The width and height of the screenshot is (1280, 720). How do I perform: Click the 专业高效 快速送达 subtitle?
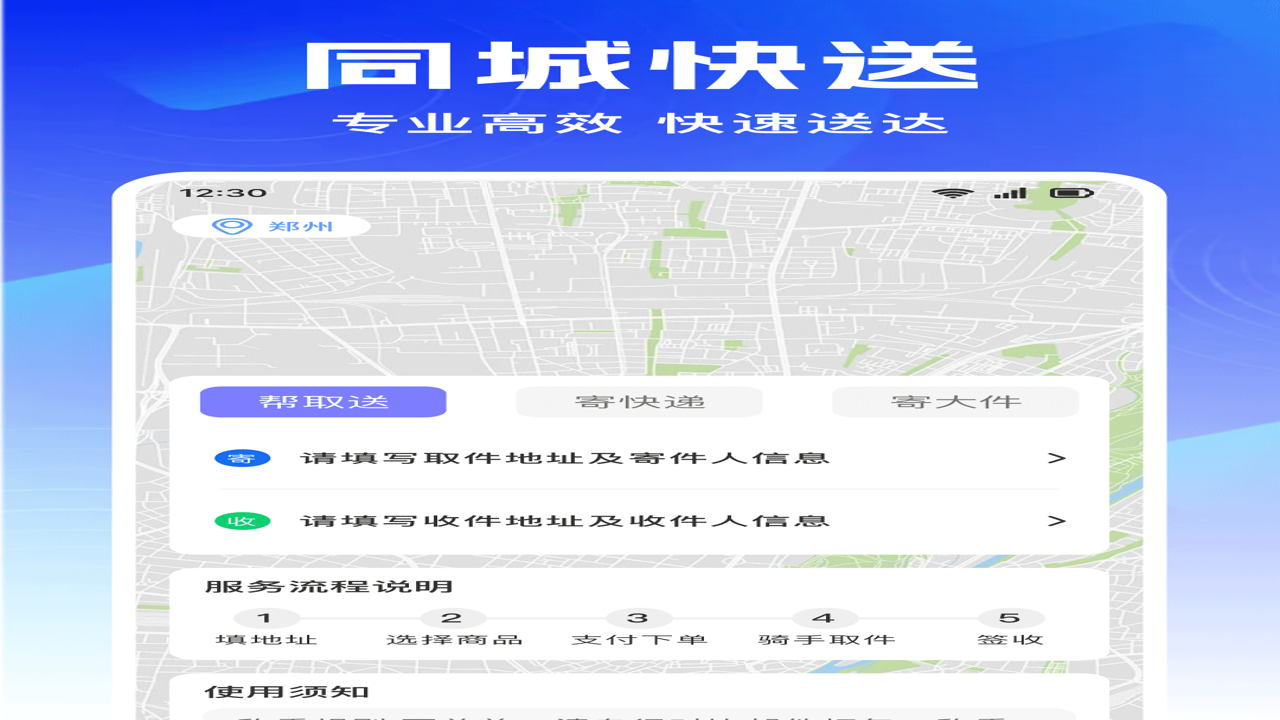tap(640, 124)
